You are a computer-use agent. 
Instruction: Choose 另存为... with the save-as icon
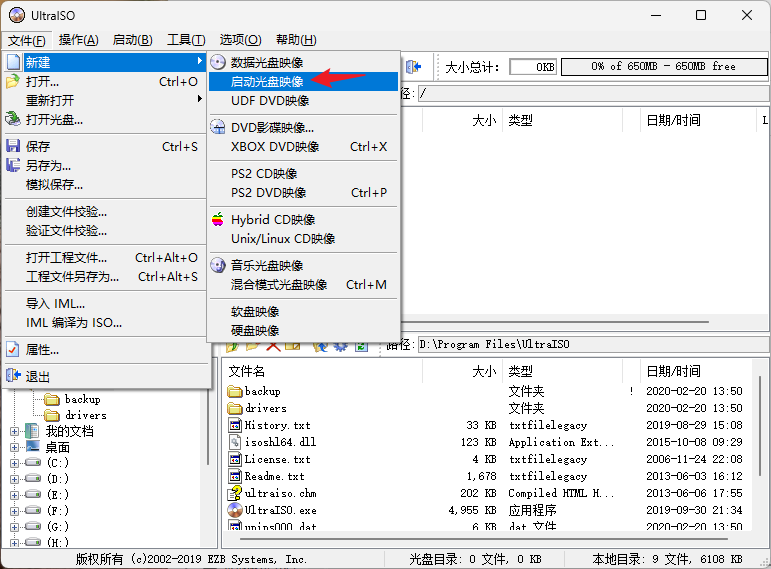coord(105,166)
